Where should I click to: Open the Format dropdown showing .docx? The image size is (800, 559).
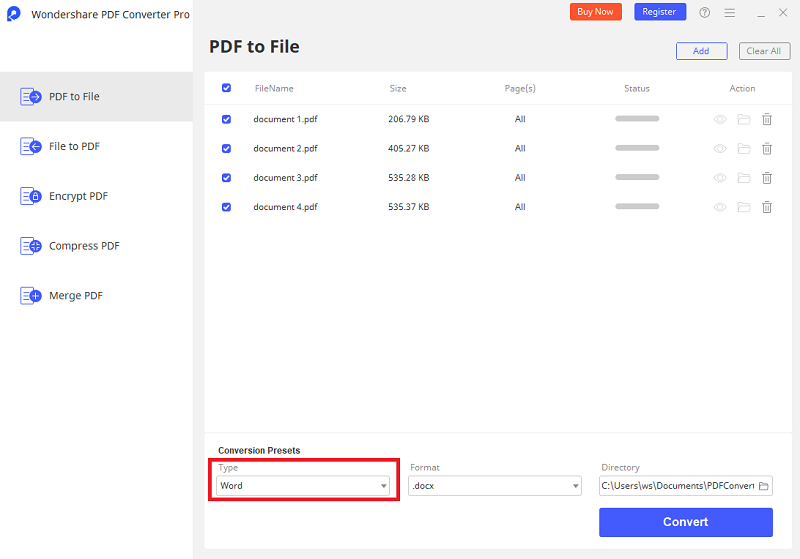[495, 486]
